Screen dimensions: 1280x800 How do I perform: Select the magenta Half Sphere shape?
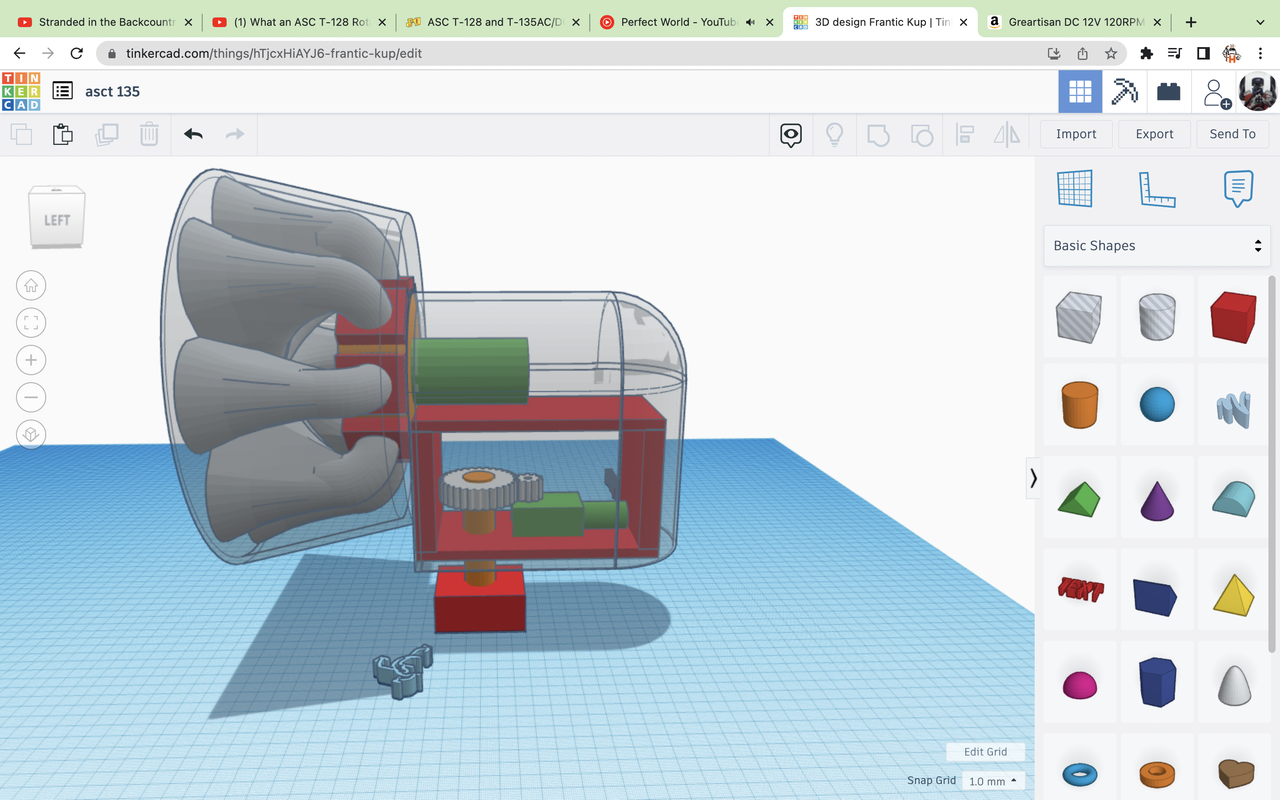click(1079, 685)
